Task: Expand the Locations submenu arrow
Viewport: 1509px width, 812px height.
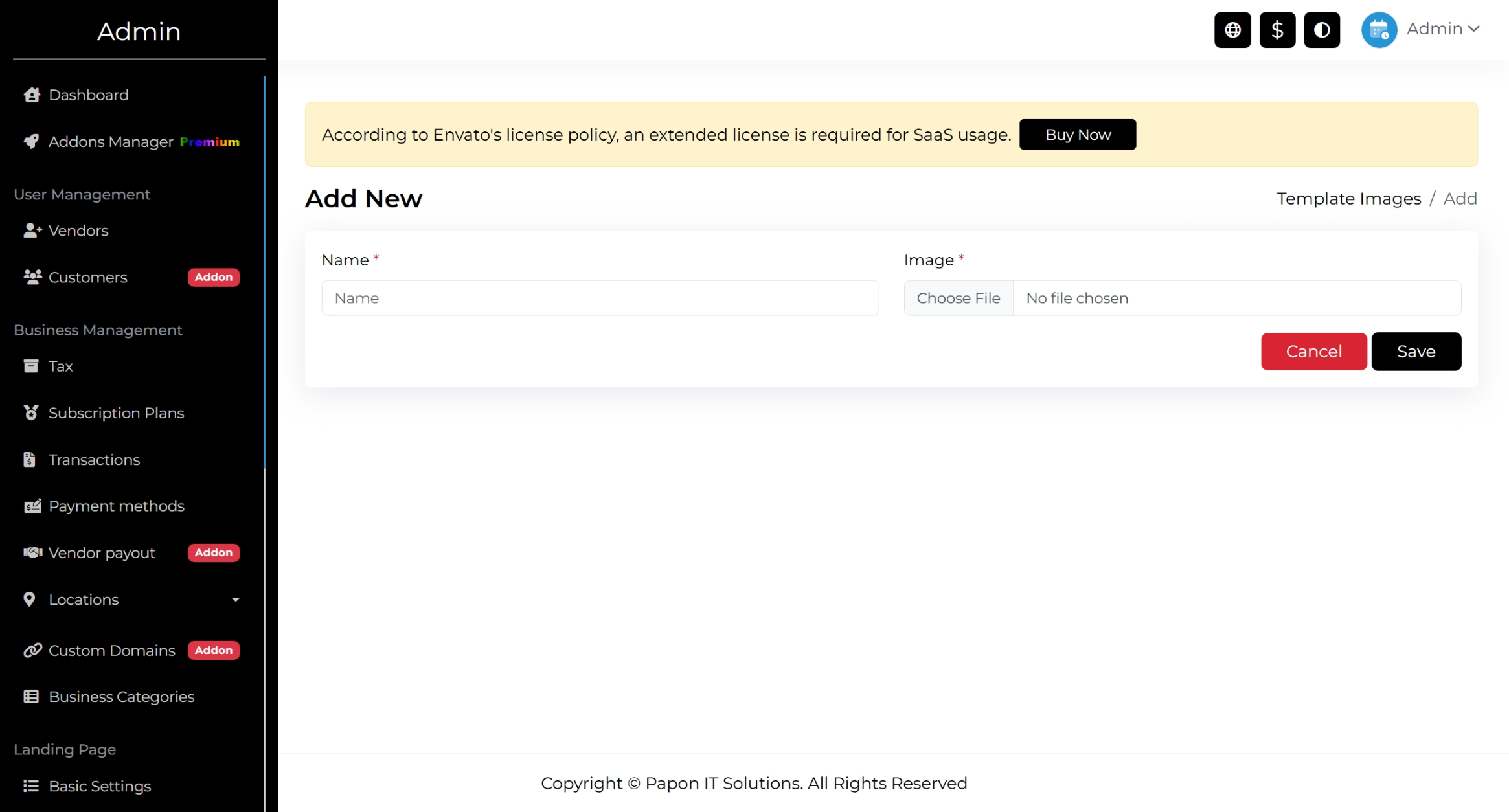Action: click(x=236, y=600)
